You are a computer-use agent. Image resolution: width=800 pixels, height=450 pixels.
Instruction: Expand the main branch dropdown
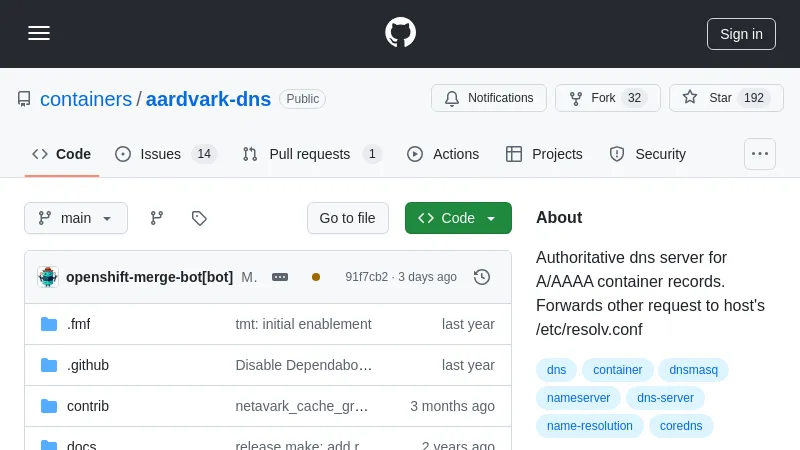pyautogui.click(x=76, y=218)
